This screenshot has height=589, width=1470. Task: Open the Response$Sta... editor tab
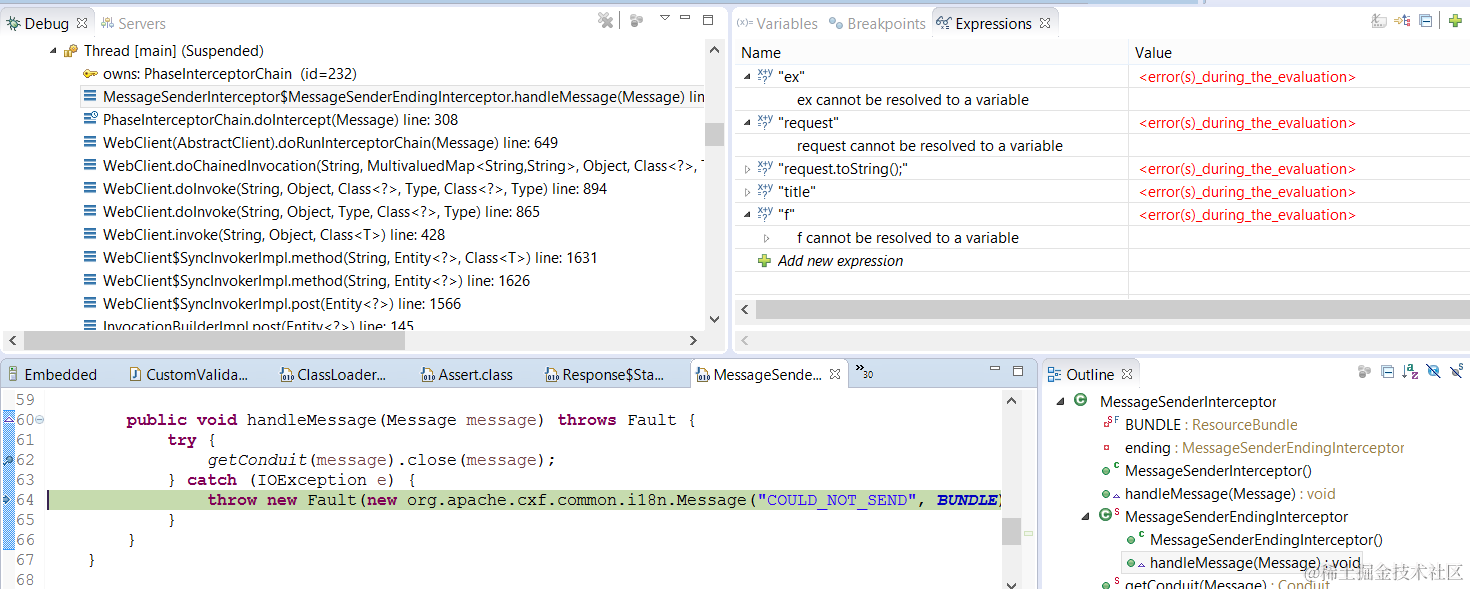click(604, 374)
